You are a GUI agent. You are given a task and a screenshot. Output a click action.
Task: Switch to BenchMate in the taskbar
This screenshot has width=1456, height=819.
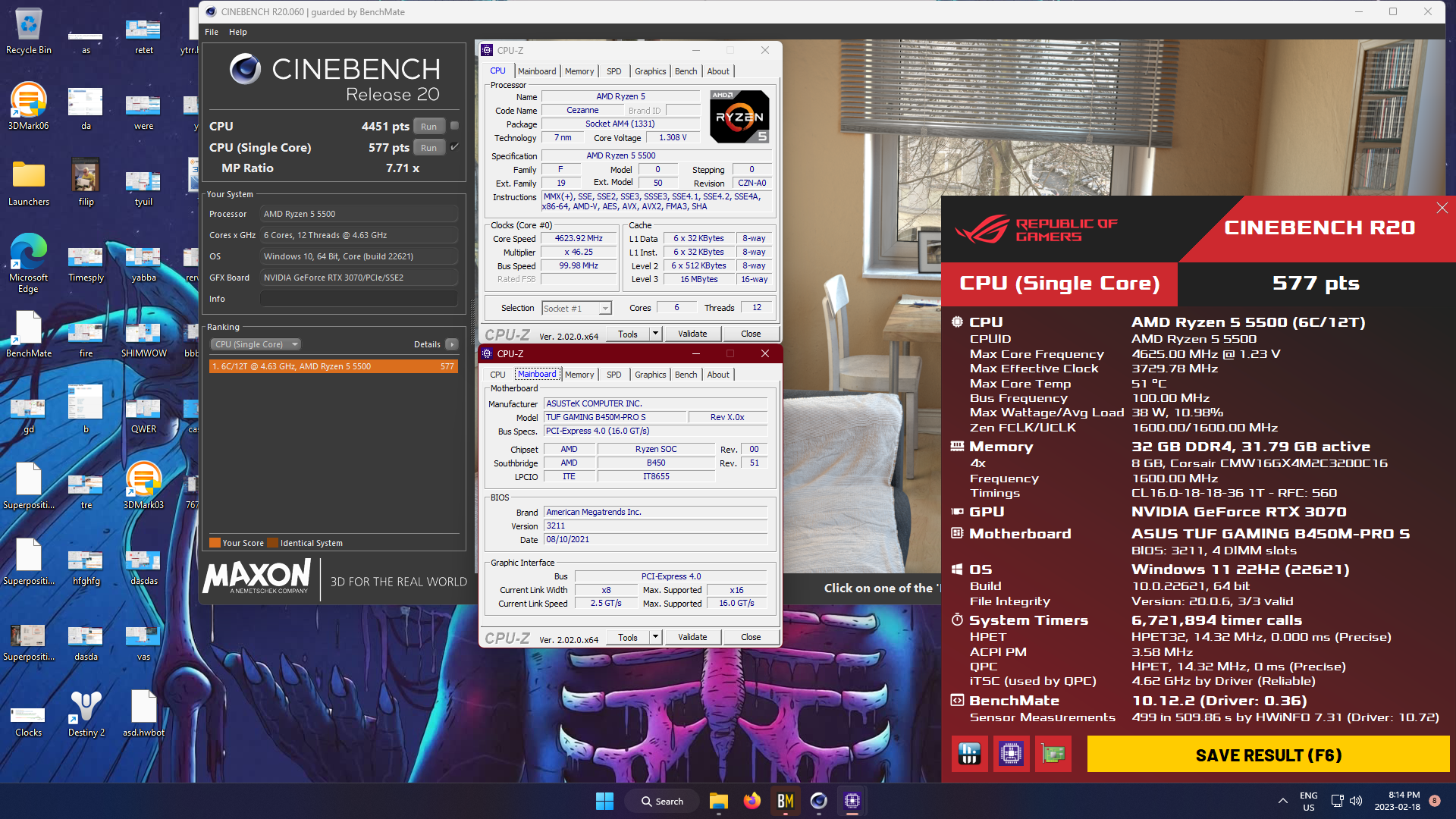tap(785, 801)
